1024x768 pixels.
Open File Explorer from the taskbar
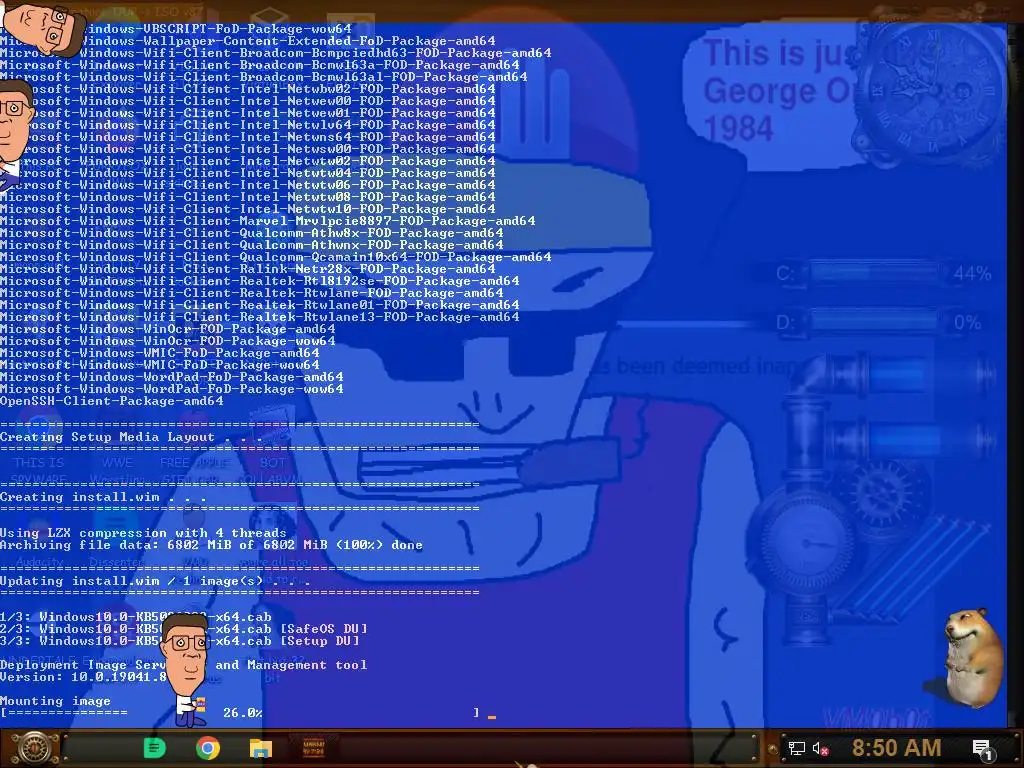(x=261, y=748)
